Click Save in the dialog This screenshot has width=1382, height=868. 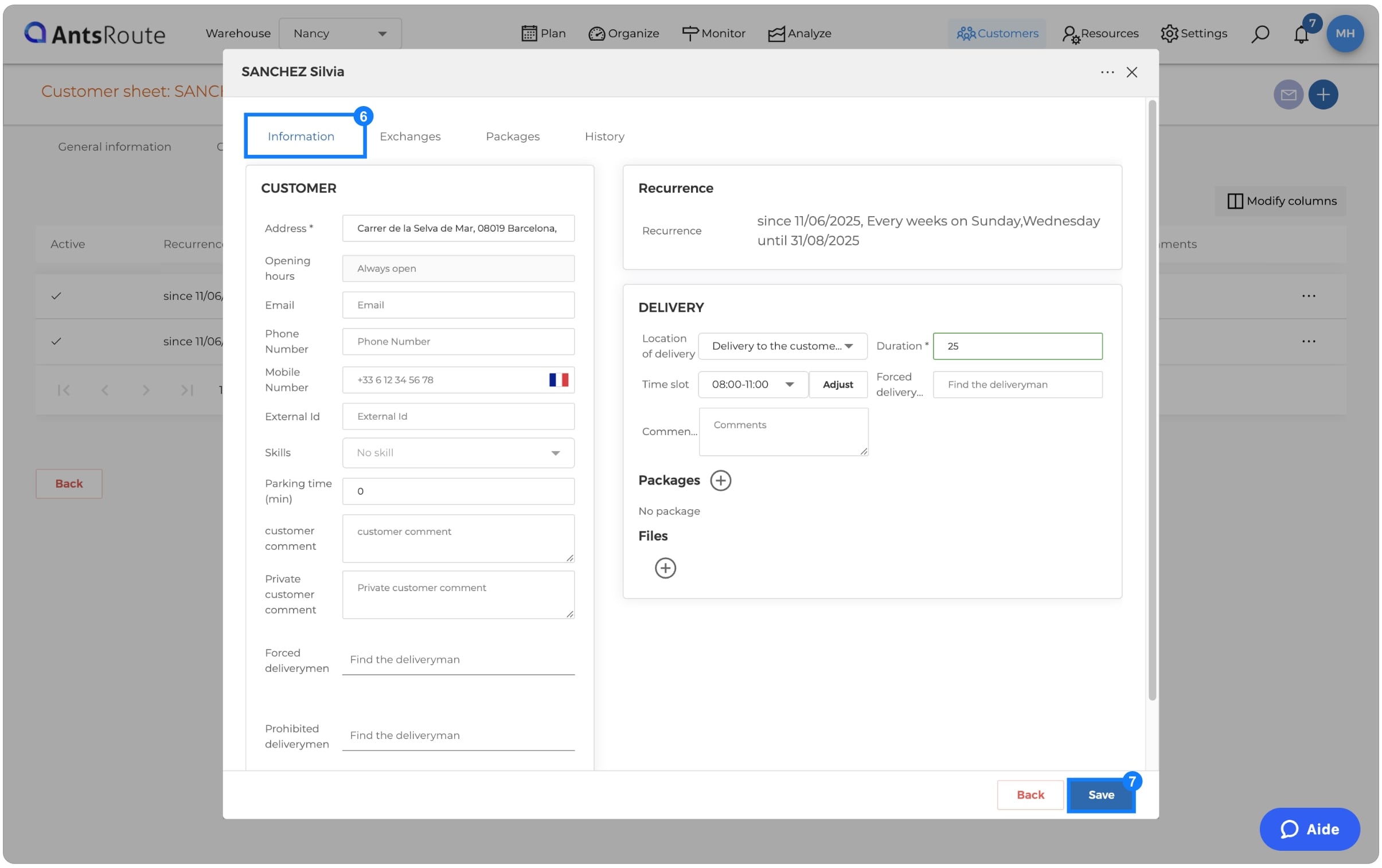point(1101,795)
